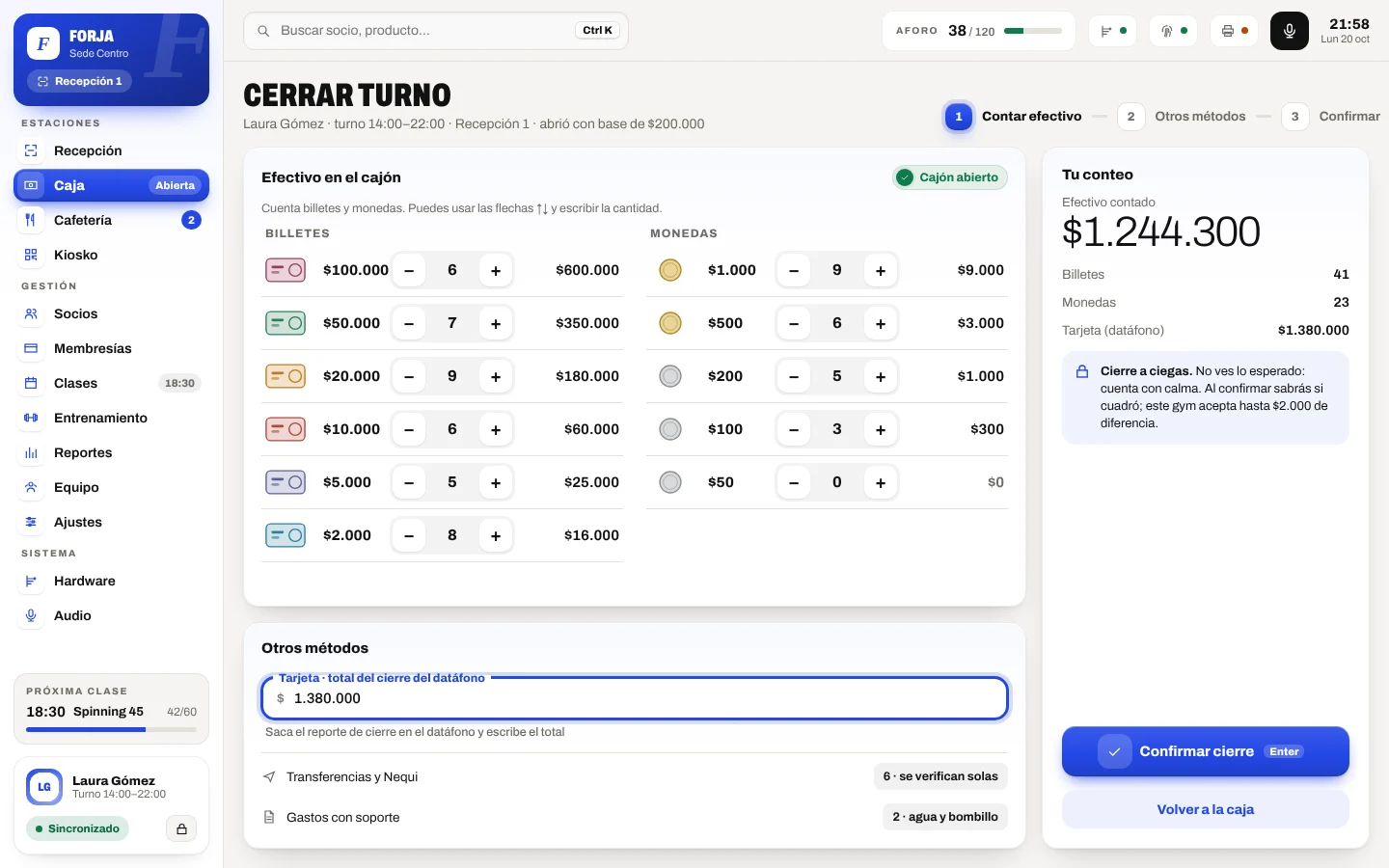
Task: Open Audio system page
Action: click(111, 615)
